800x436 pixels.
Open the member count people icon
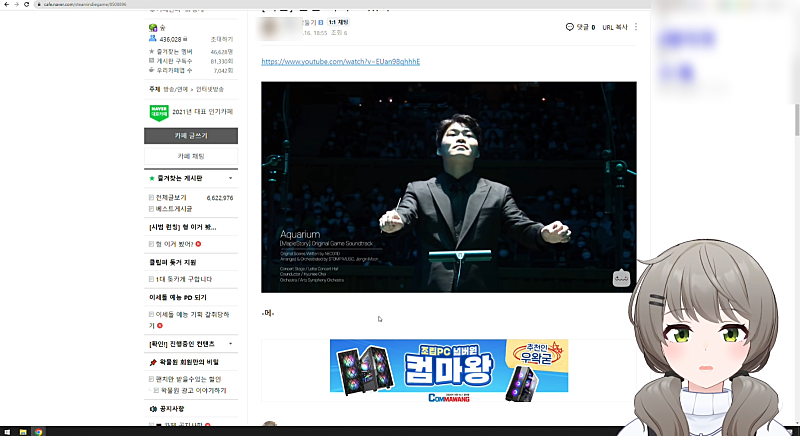coord(153,39)
